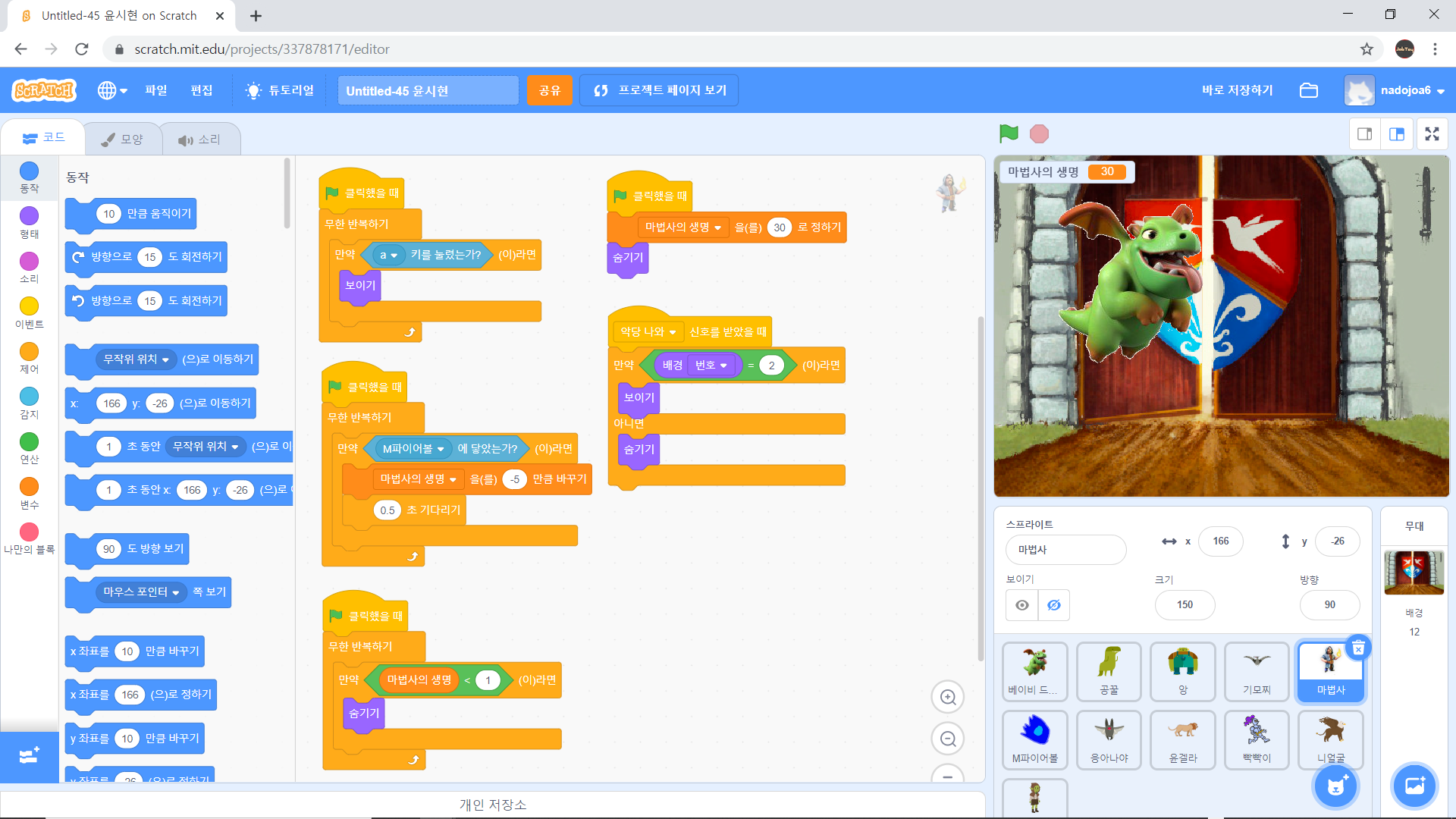
Task: Zoom in on the code workspace
Action: coord(948,697)
